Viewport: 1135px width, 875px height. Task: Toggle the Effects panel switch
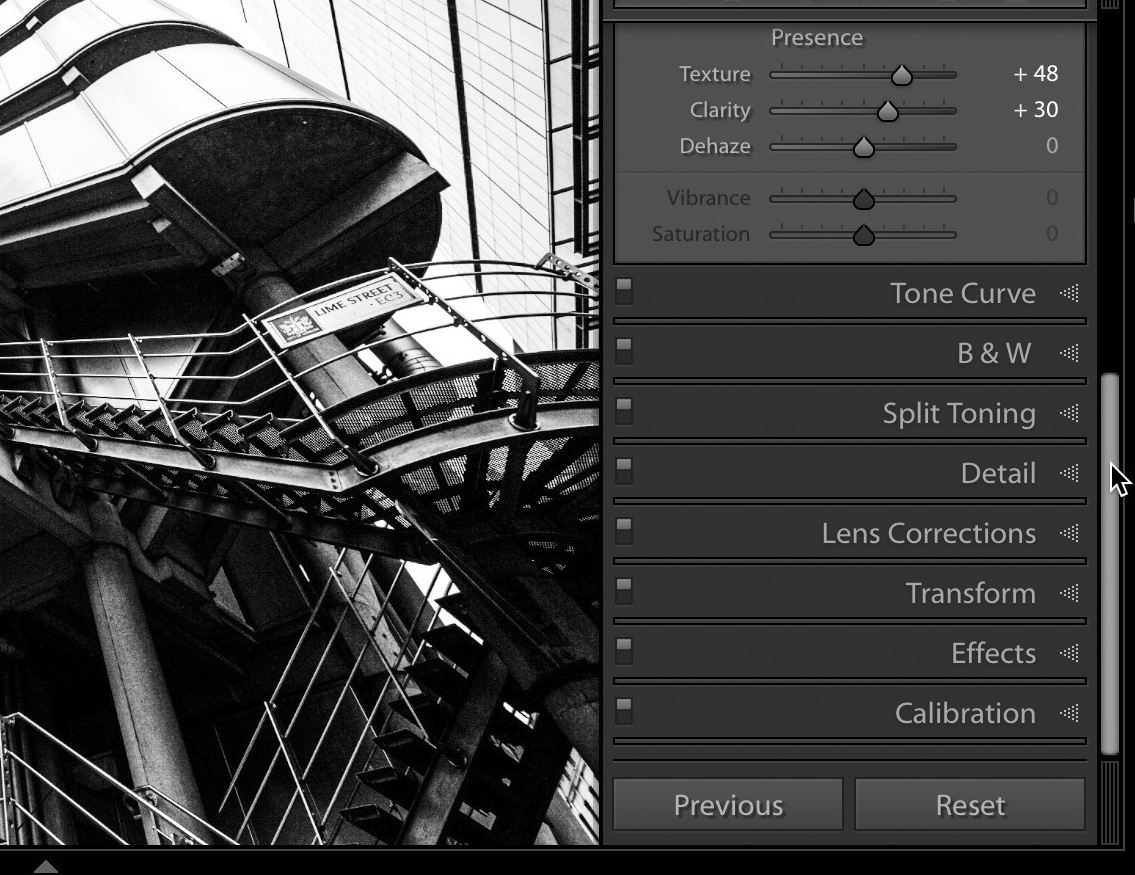624,652
